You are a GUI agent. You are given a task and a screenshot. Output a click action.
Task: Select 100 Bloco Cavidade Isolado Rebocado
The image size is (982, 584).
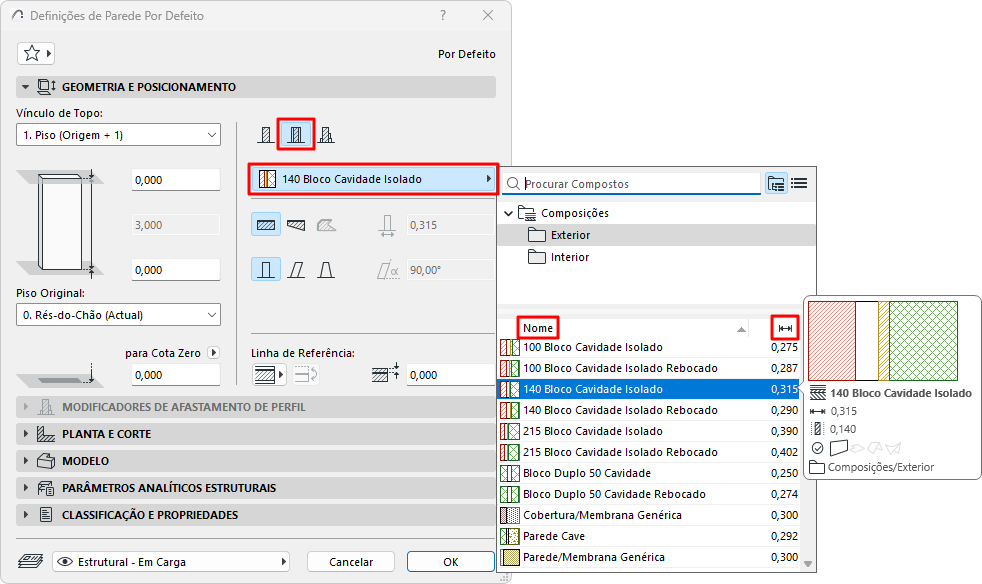(649, 368)
